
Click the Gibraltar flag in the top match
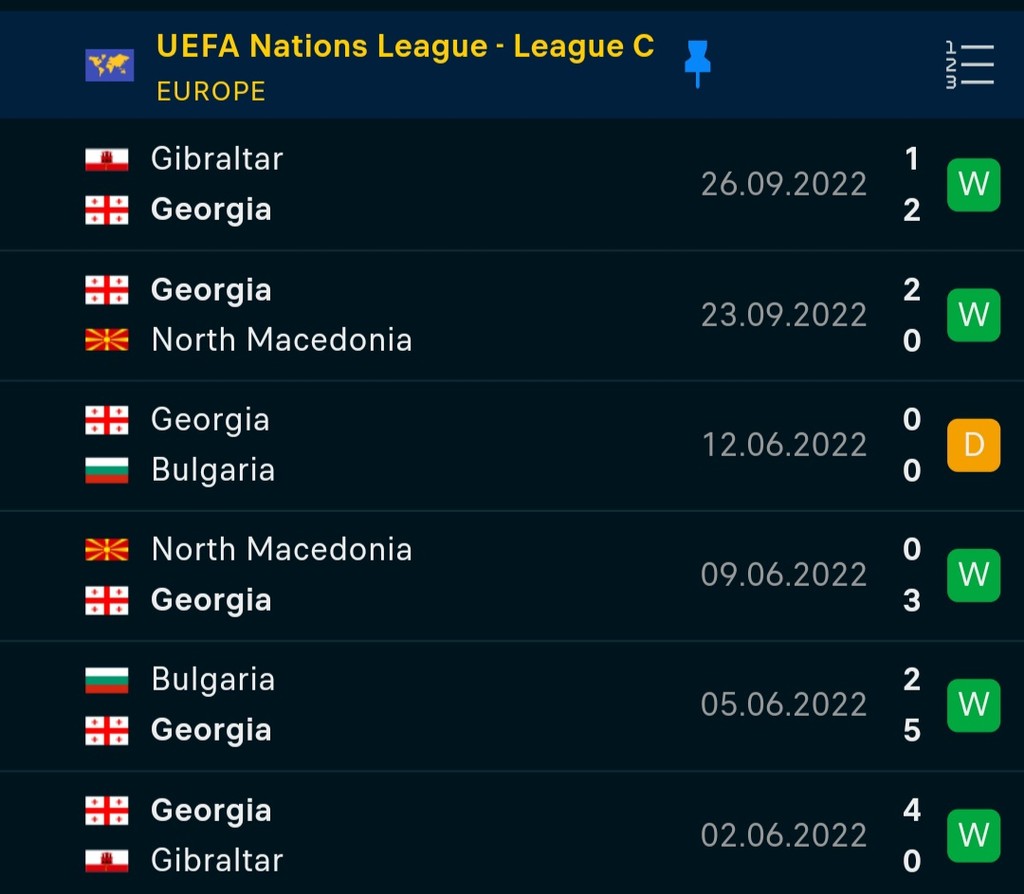tap(107, 159)
